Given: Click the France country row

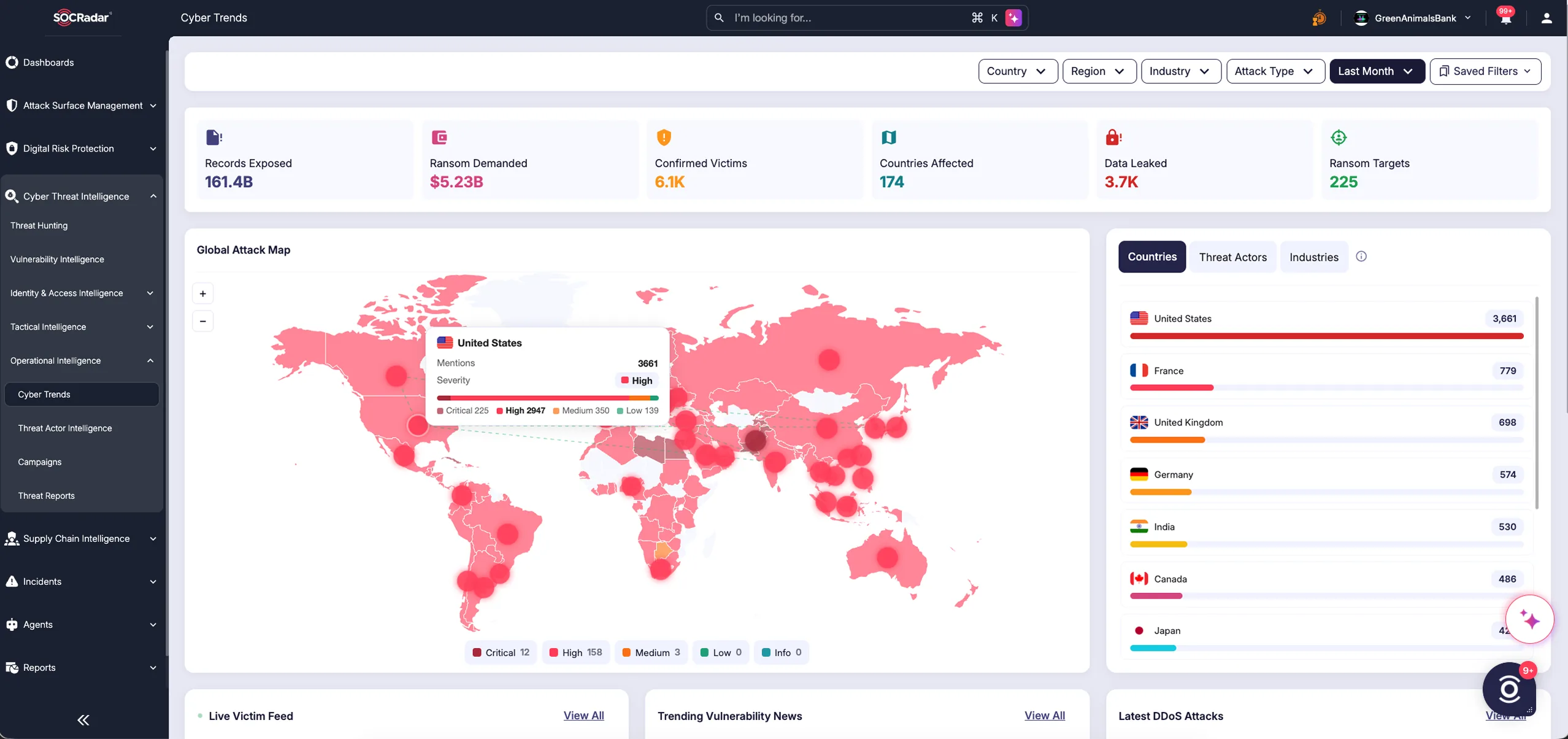Looking at the screenshot, I should (1326, 377).
